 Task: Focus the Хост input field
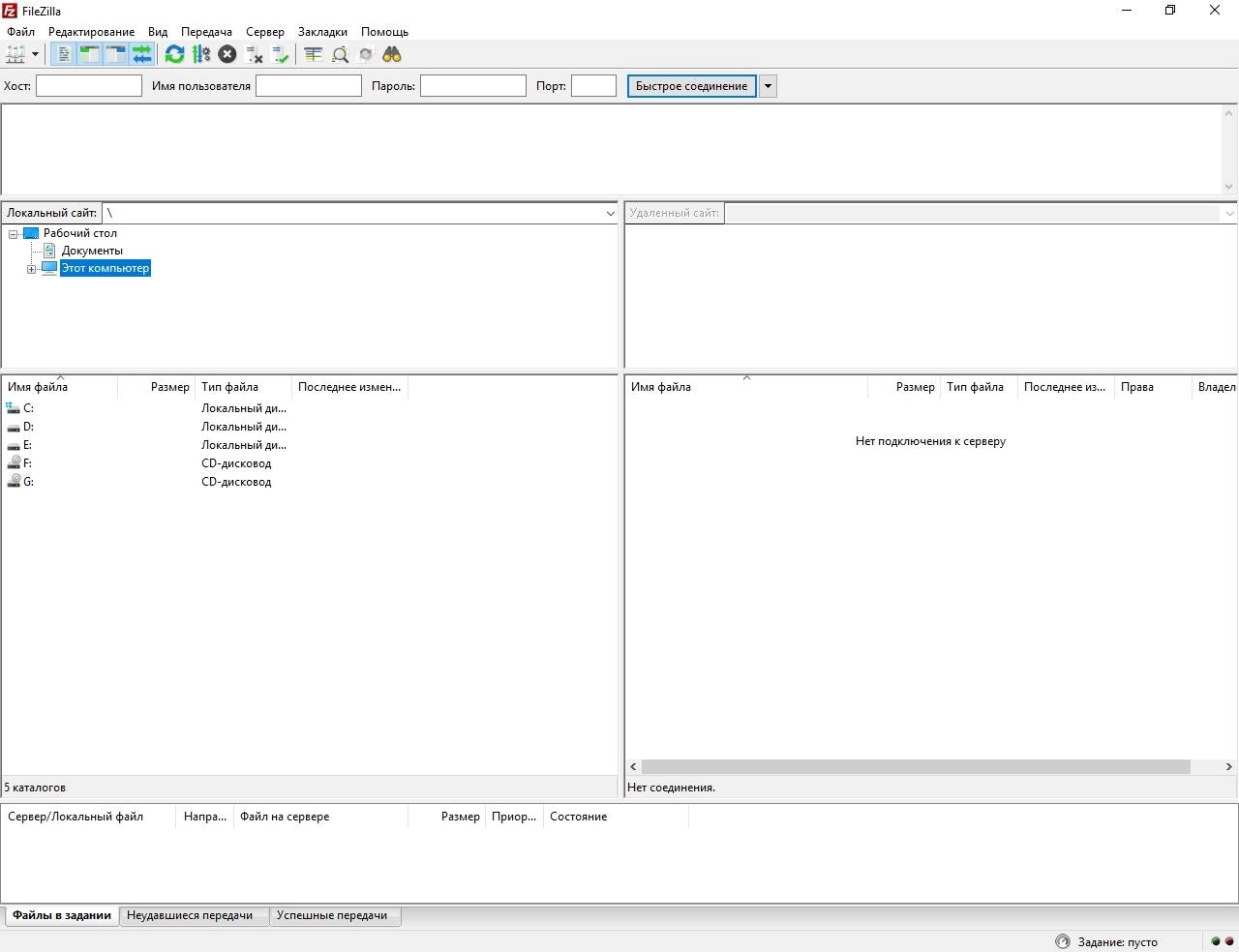89,86
